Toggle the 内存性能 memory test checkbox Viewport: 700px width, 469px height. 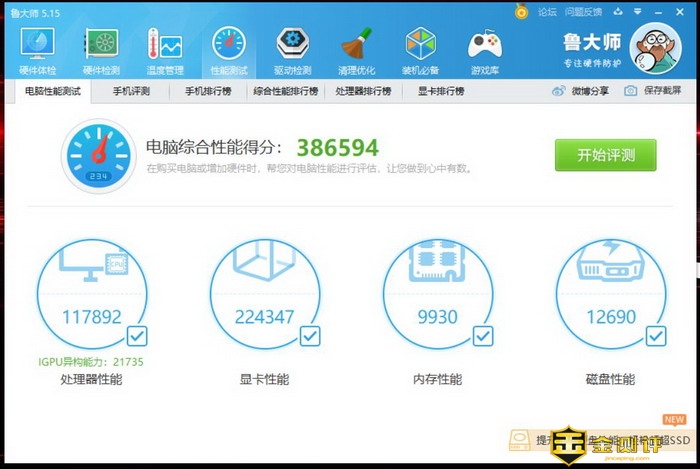[483, 335]
